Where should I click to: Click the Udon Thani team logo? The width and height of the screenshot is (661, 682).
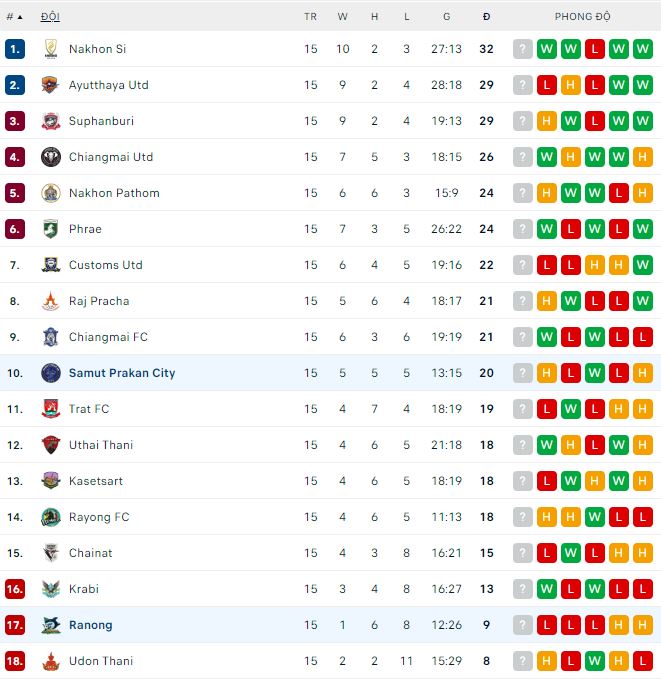(51, 661)
